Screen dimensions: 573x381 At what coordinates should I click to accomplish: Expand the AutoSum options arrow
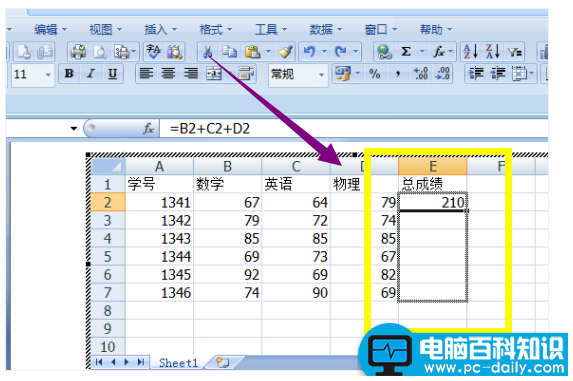(x=422, y=52)
